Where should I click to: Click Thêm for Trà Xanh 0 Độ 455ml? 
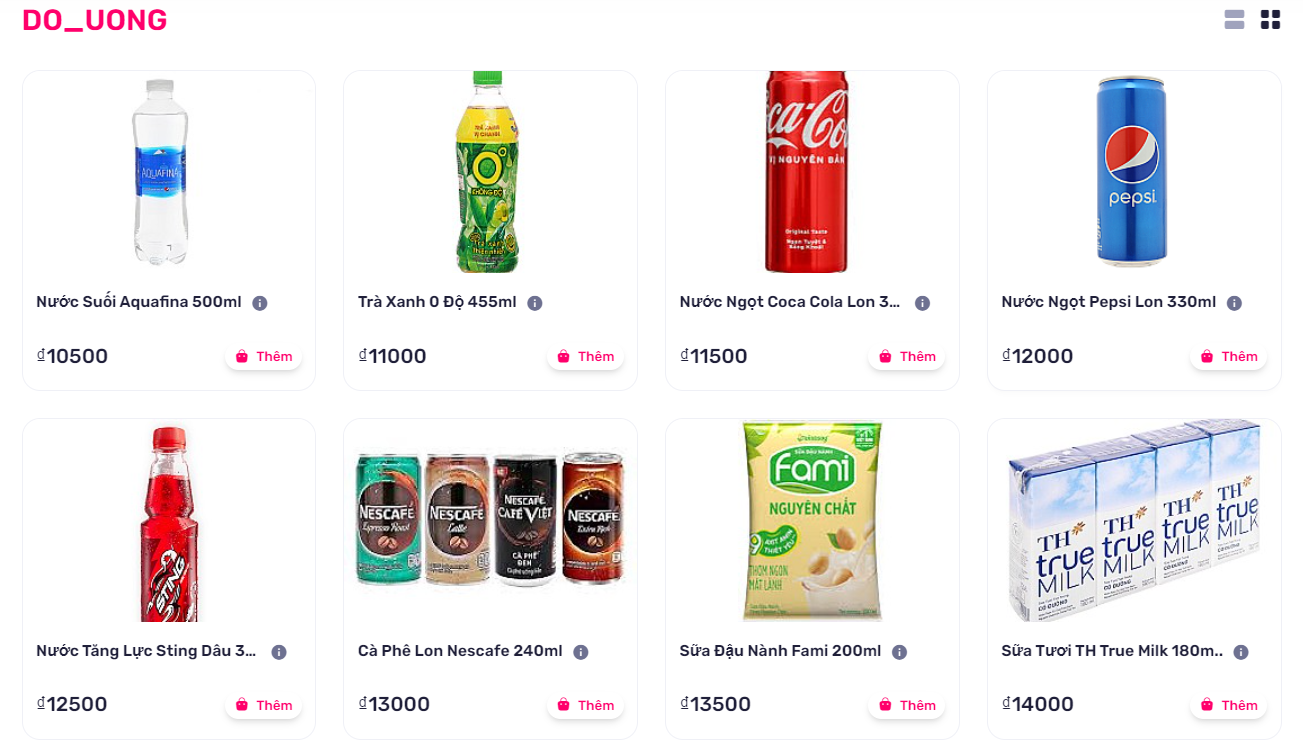click(x=585, y=357)
